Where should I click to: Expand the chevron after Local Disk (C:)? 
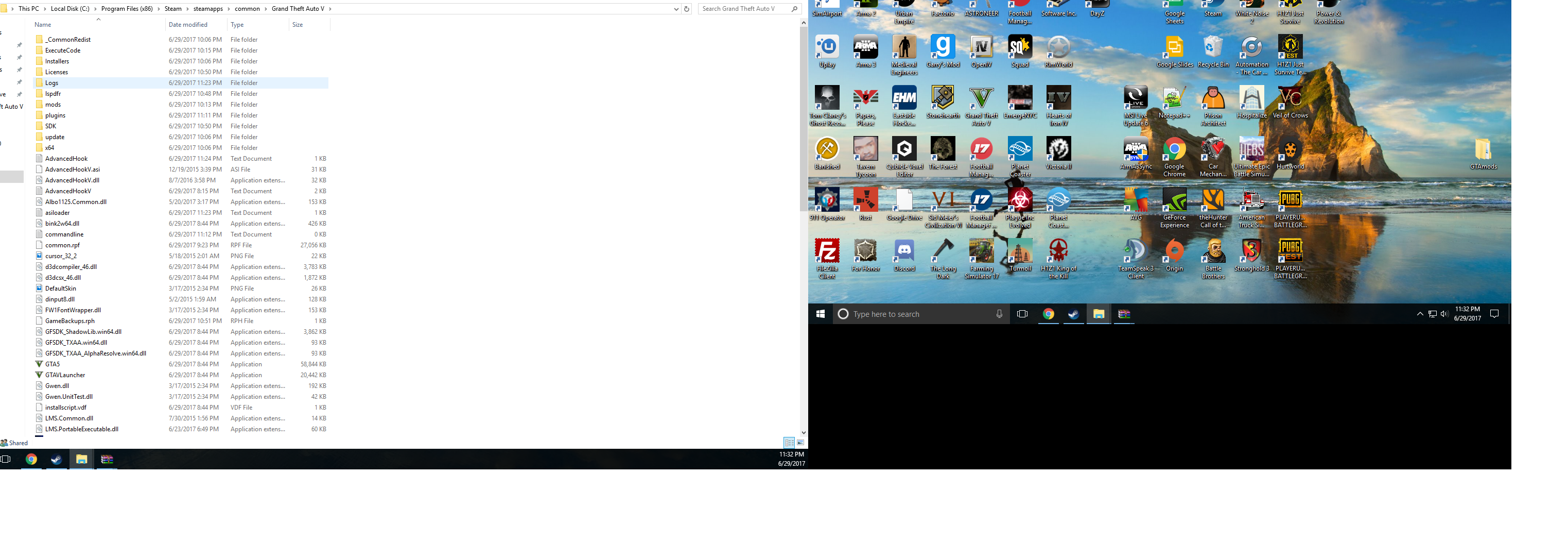coord(95,9)
